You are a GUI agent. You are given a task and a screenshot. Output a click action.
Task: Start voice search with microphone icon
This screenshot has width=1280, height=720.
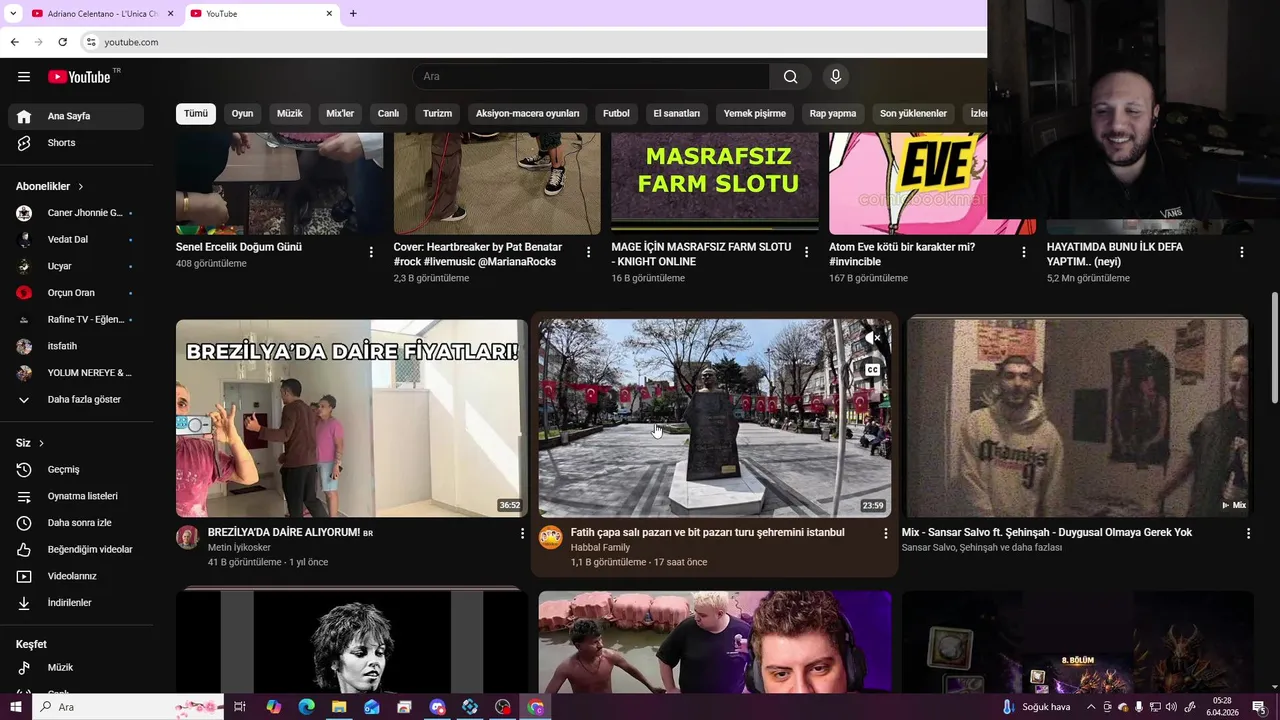coord(836,77)
